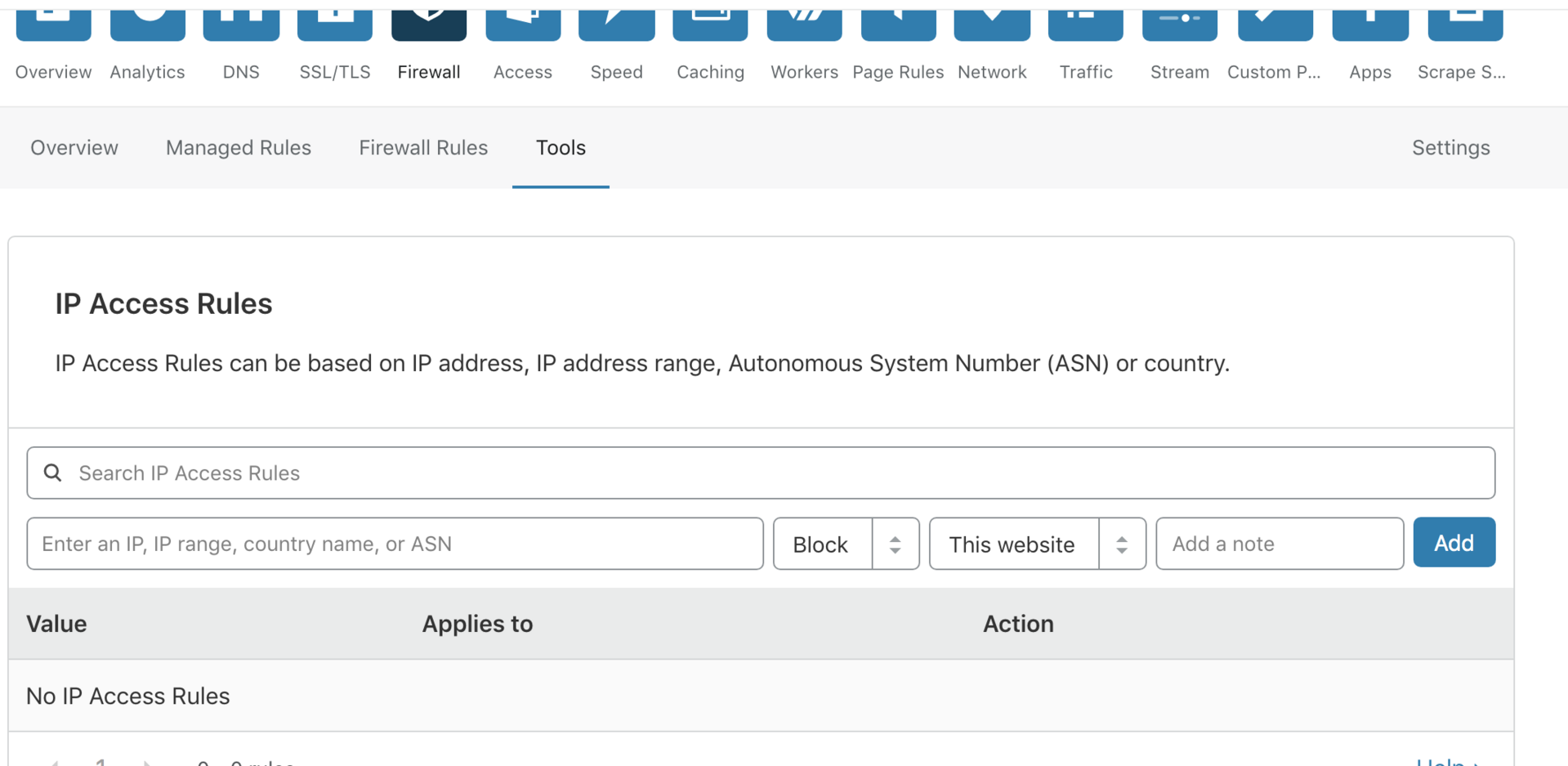Open the This website scope dropdown

[1038, 544]
